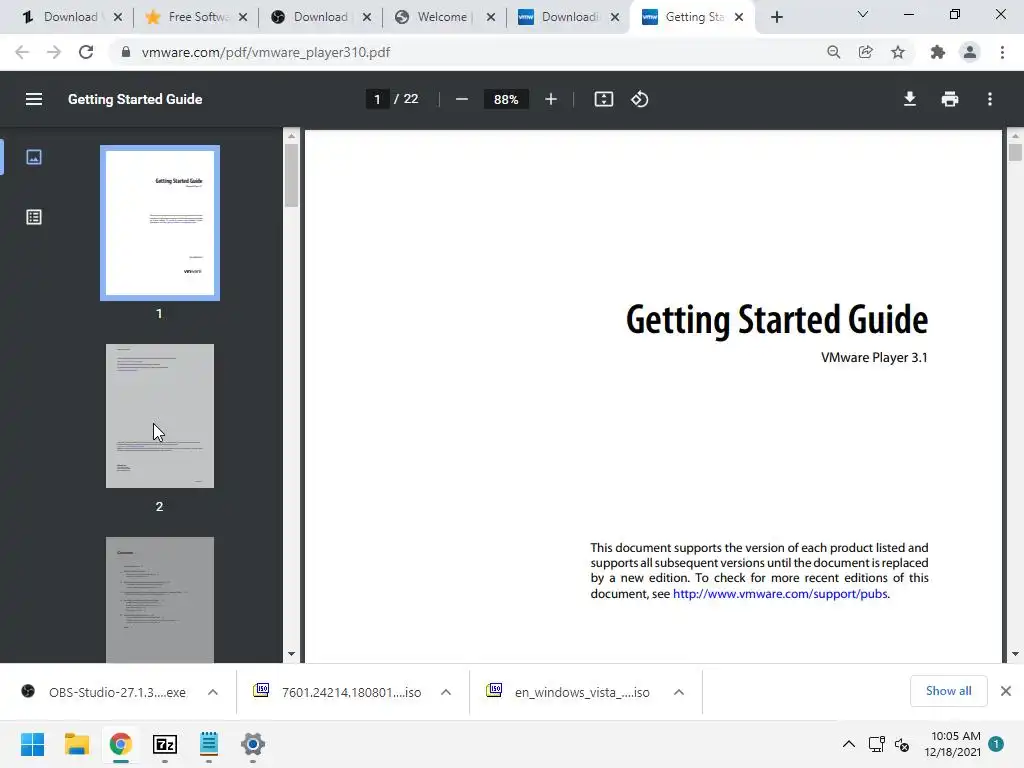Screen dimensions: 1024x768
Task: Select page 3 thumbnail
Action: coord(160,600)
